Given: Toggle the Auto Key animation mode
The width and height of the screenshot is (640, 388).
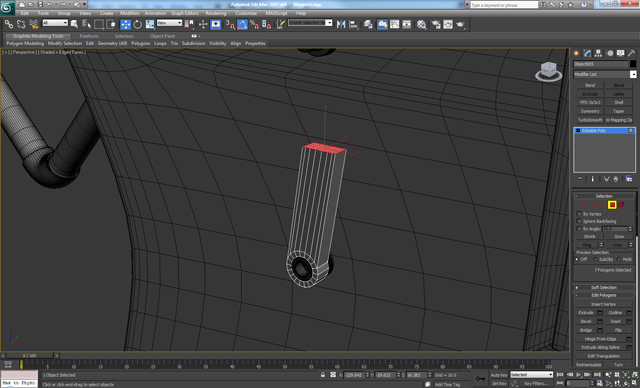Looking at the screenshot, I should coord(499,375).
